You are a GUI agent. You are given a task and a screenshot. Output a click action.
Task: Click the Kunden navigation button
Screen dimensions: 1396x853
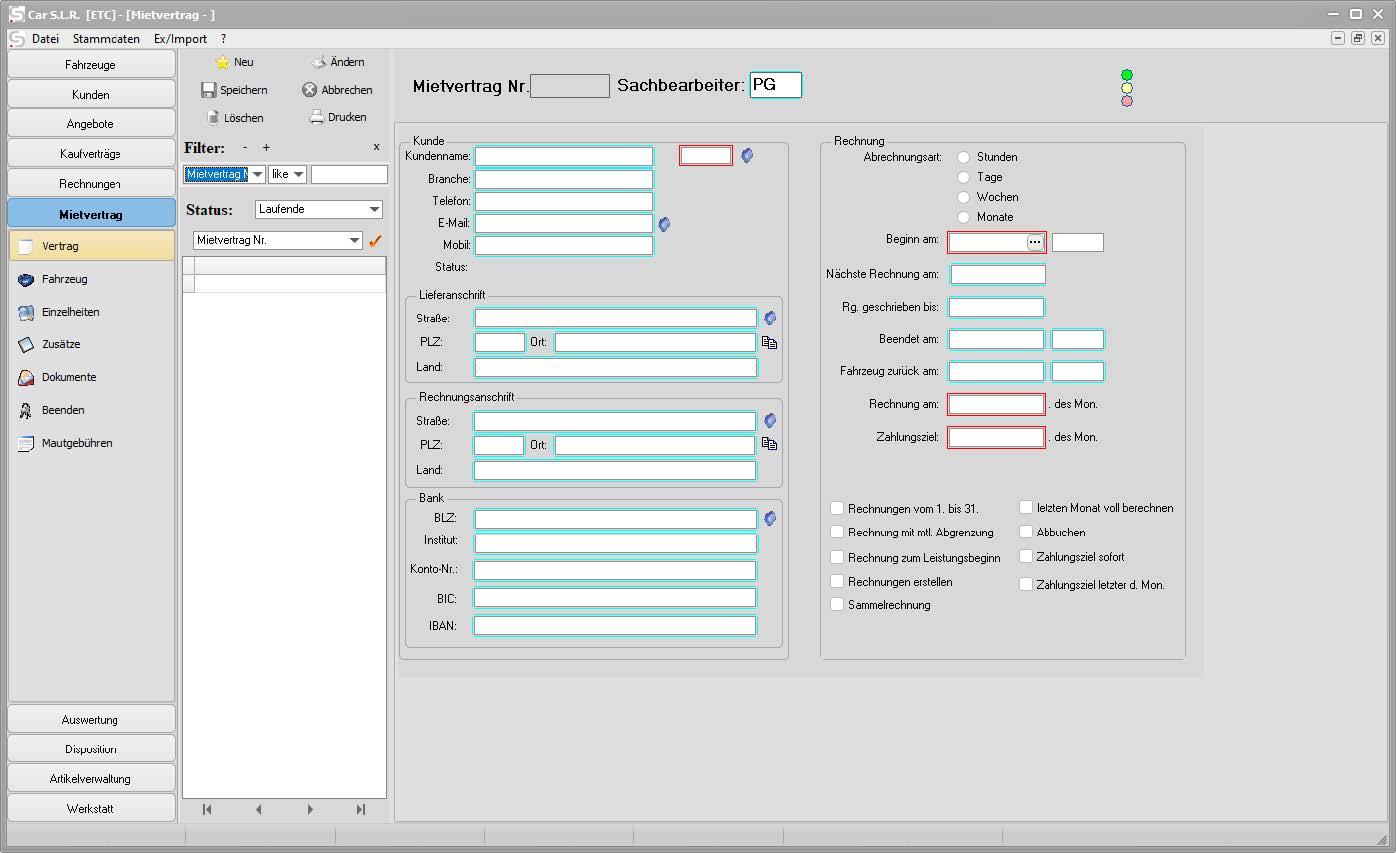click(x=91, y=94)
